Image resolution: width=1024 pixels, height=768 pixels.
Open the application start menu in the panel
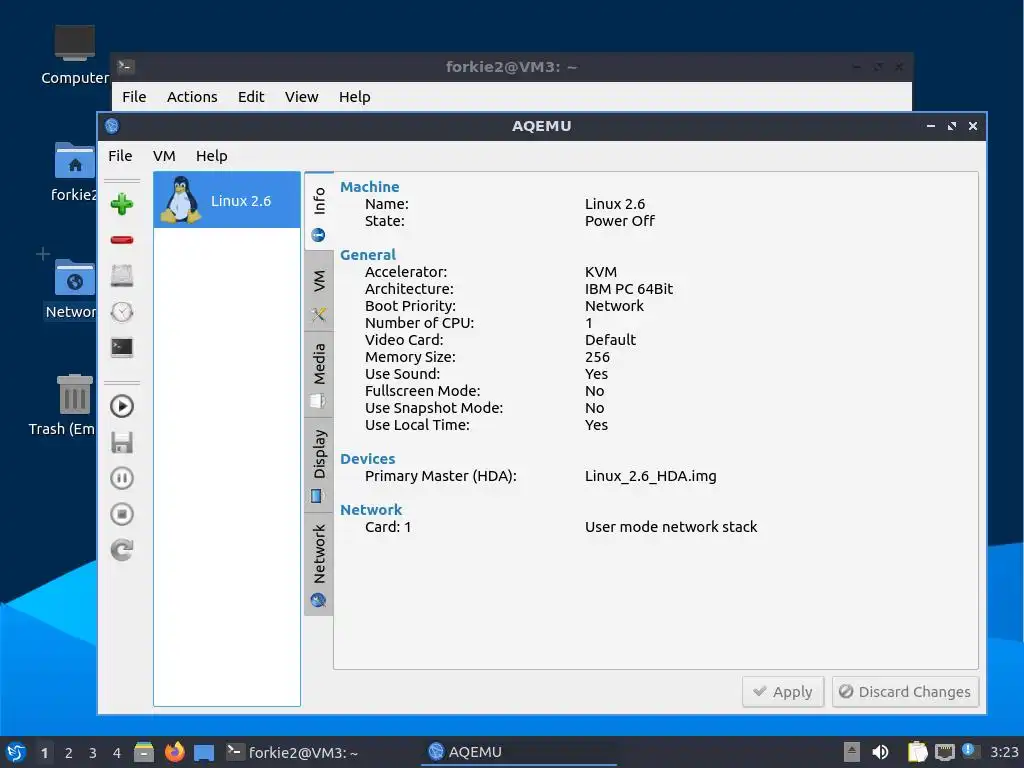tap(16, 752)
